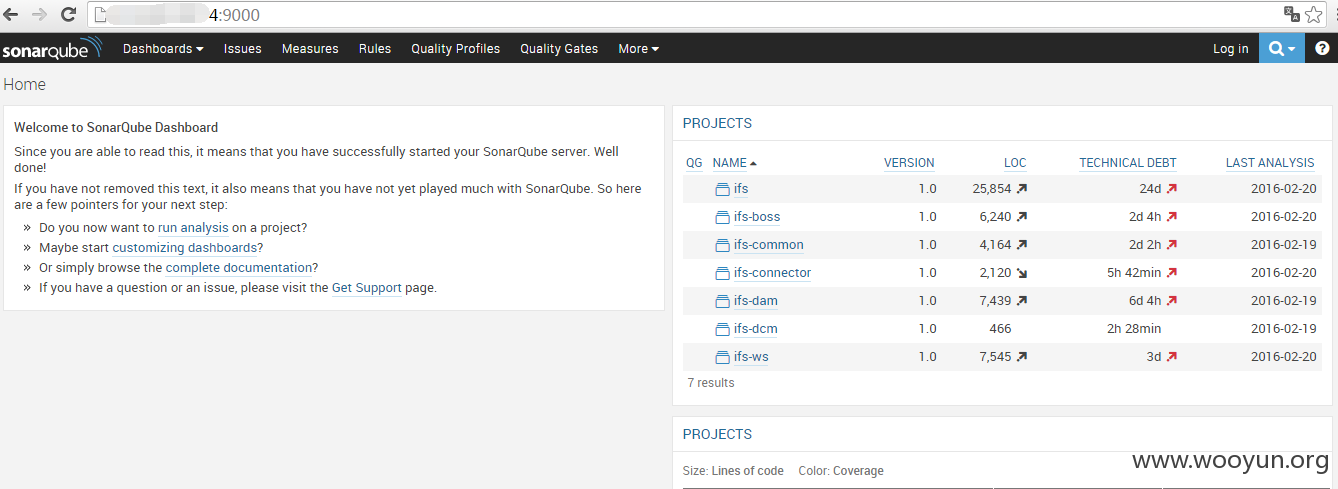Image resolution: width=1338 pixels, height=489 pixels.
Task: Click the help question mark icon
Action: coord(1322,48)
